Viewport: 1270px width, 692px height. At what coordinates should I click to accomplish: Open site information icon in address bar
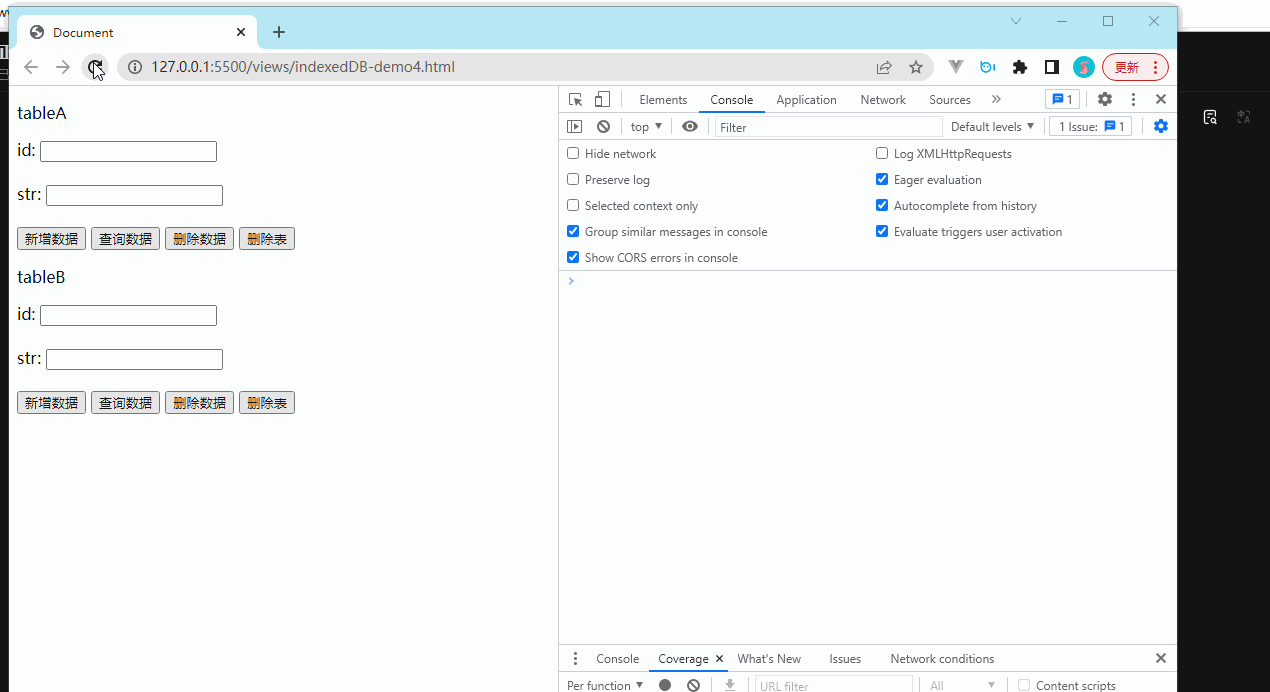(x=135, y=67)
